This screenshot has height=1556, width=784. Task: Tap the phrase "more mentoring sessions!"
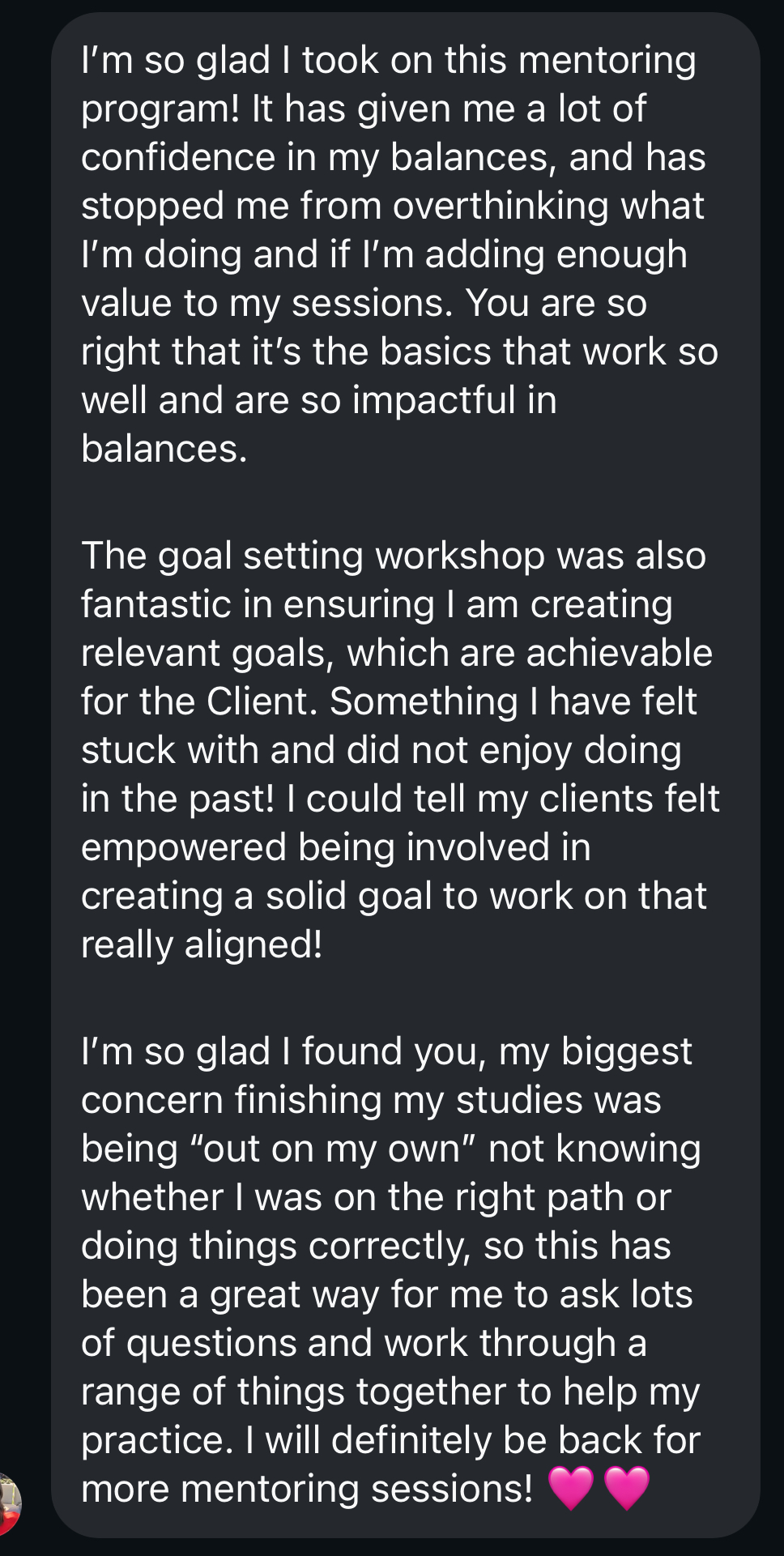[x=307, y=1489]
